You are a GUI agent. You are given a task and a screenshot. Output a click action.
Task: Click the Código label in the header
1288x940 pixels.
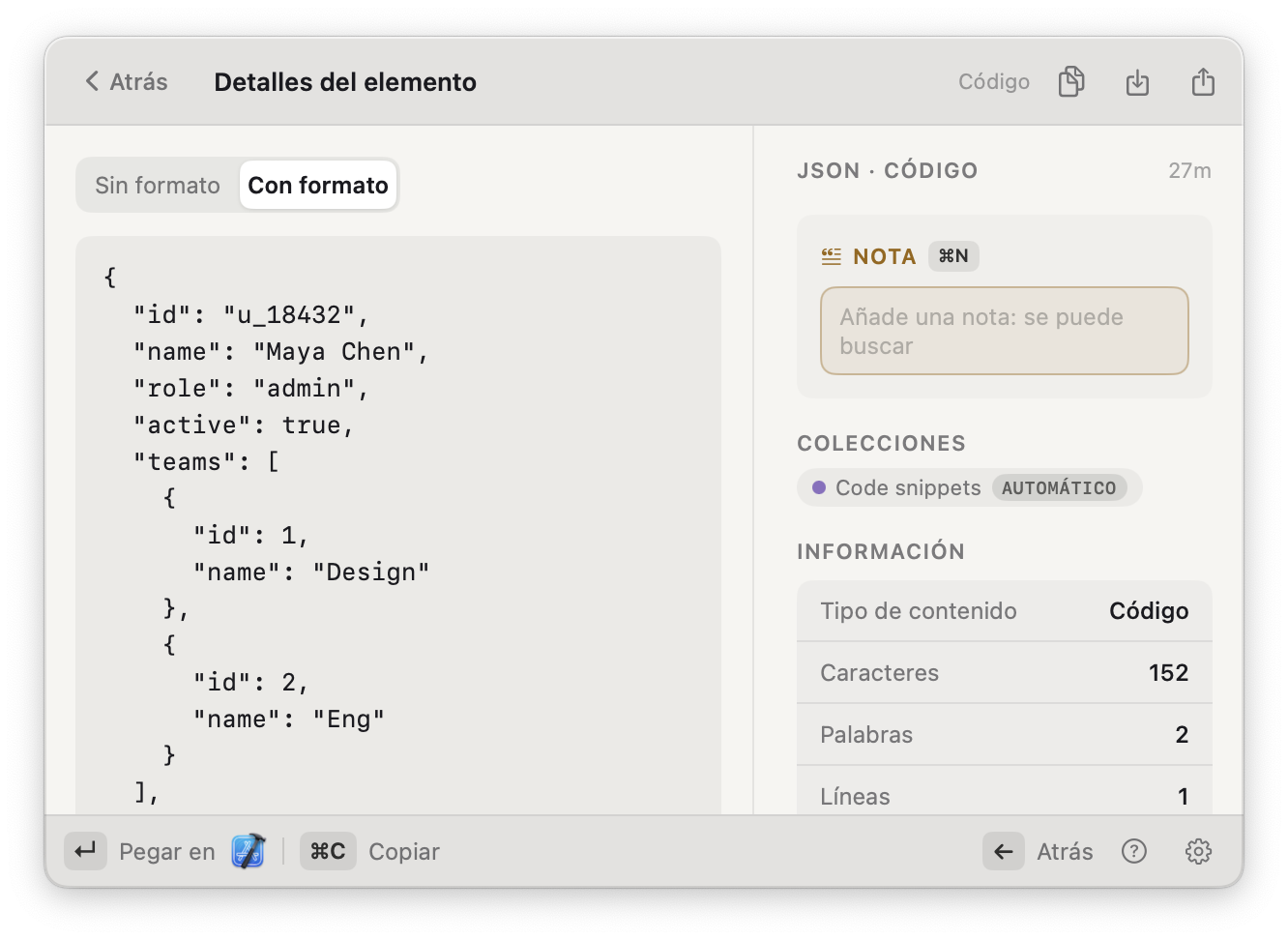[994, 82]
